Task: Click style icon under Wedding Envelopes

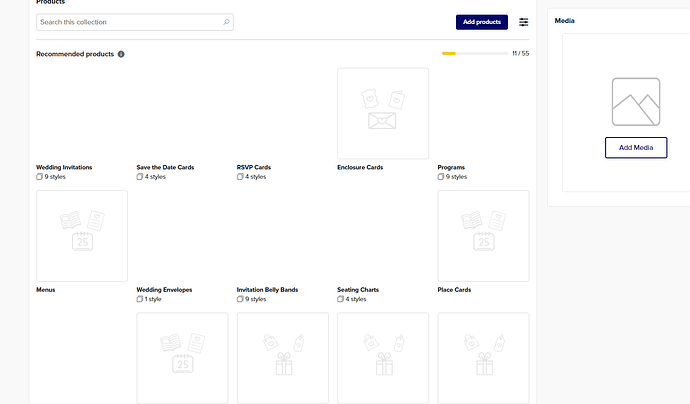Action: [x=139, y=299]
